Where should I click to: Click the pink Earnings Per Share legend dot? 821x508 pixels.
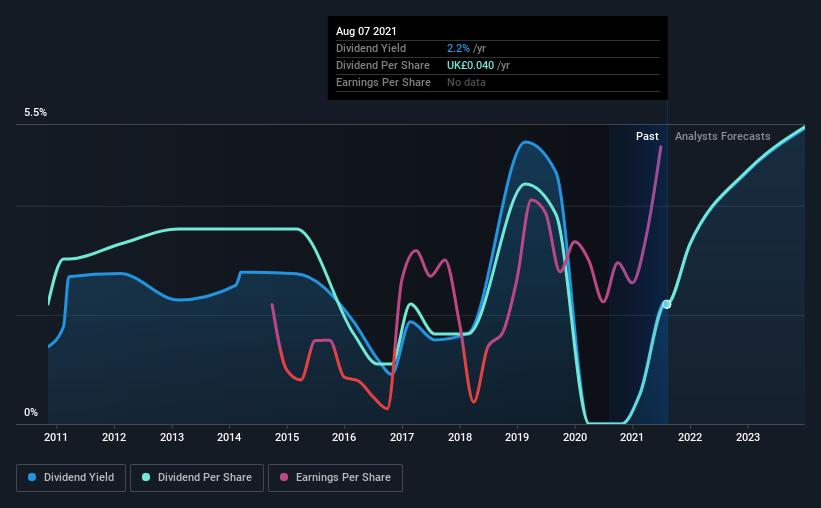(x=284, y=477)
